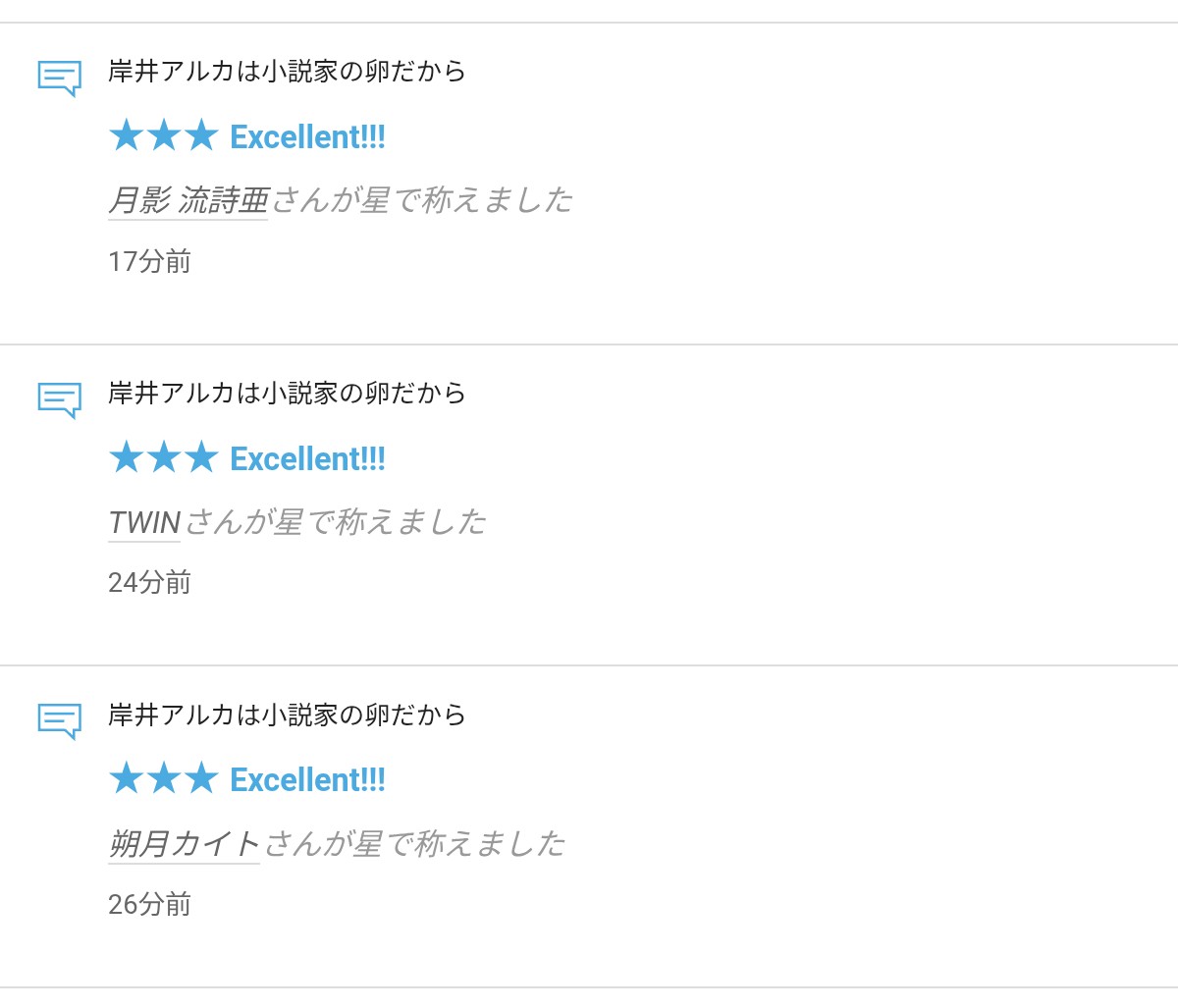1178x1008 pixels.
Task: Click the 17分前 timestamp
Action: click(149, 262)
